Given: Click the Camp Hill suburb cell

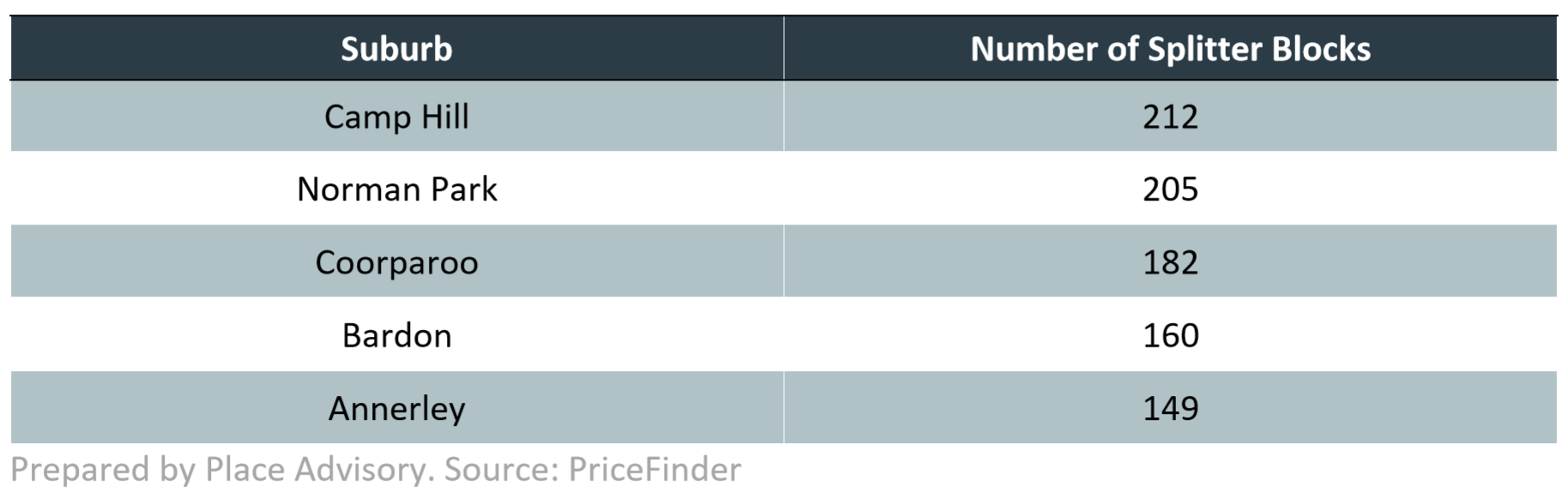Looking at the screenshot, I should click(396, 117).
